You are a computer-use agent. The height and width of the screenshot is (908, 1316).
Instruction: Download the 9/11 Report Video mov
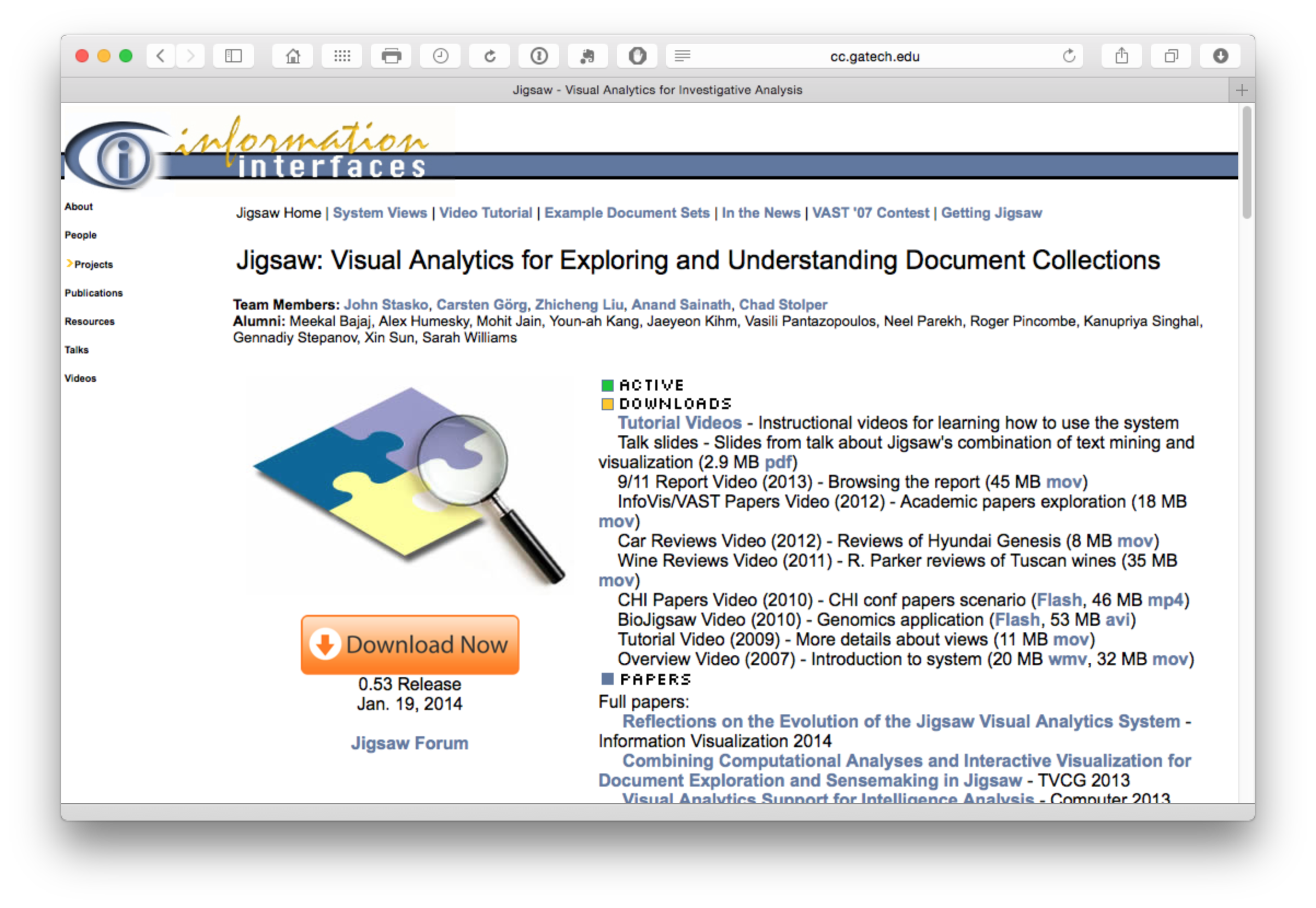pos(1063,482)
